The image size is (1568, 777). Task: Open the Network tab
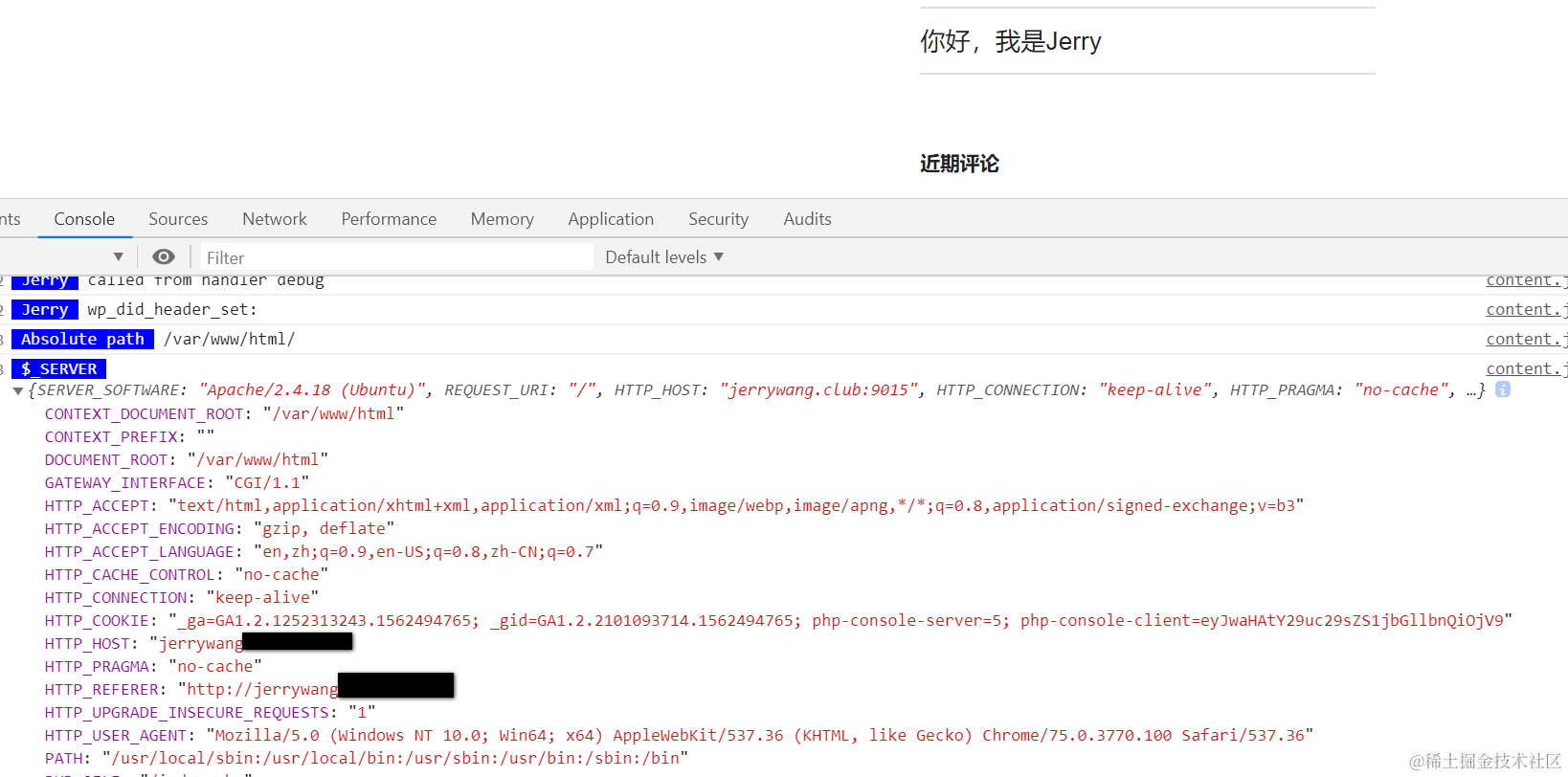pyautogui.click(x=275, y=219)
